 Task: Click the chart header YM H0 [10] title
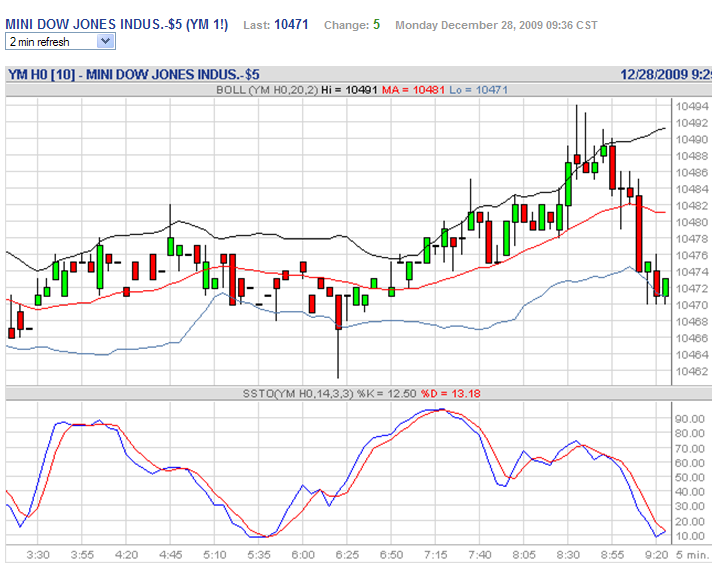[134, 74]
